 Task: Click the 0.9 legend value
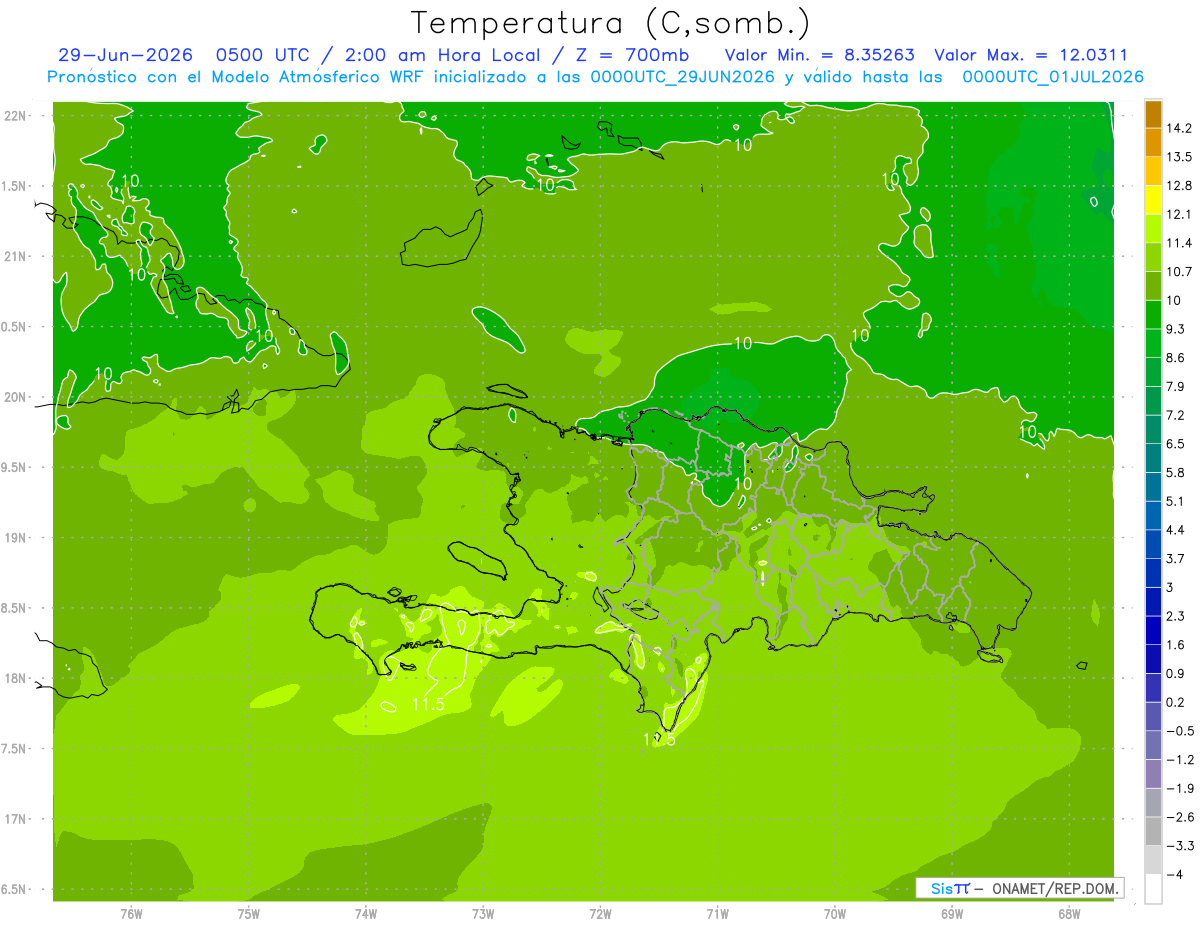1176,674
